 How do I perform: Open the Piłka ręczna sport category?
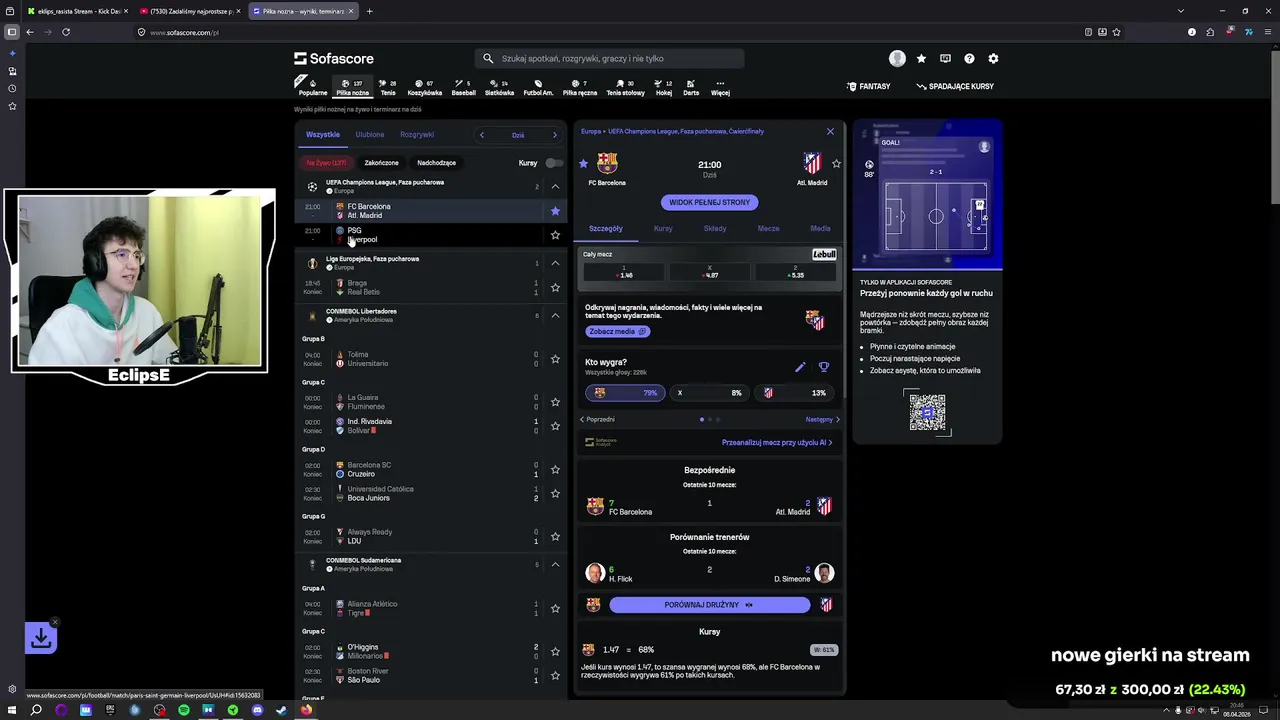tap(580, 87)
